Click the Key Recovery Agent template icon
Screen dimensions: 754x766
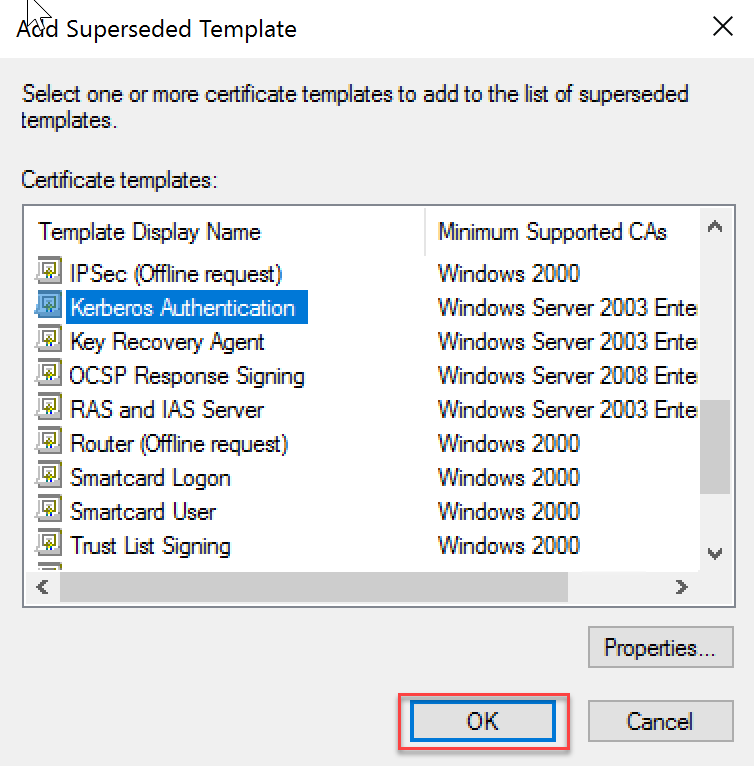click(x=49, y=341)
